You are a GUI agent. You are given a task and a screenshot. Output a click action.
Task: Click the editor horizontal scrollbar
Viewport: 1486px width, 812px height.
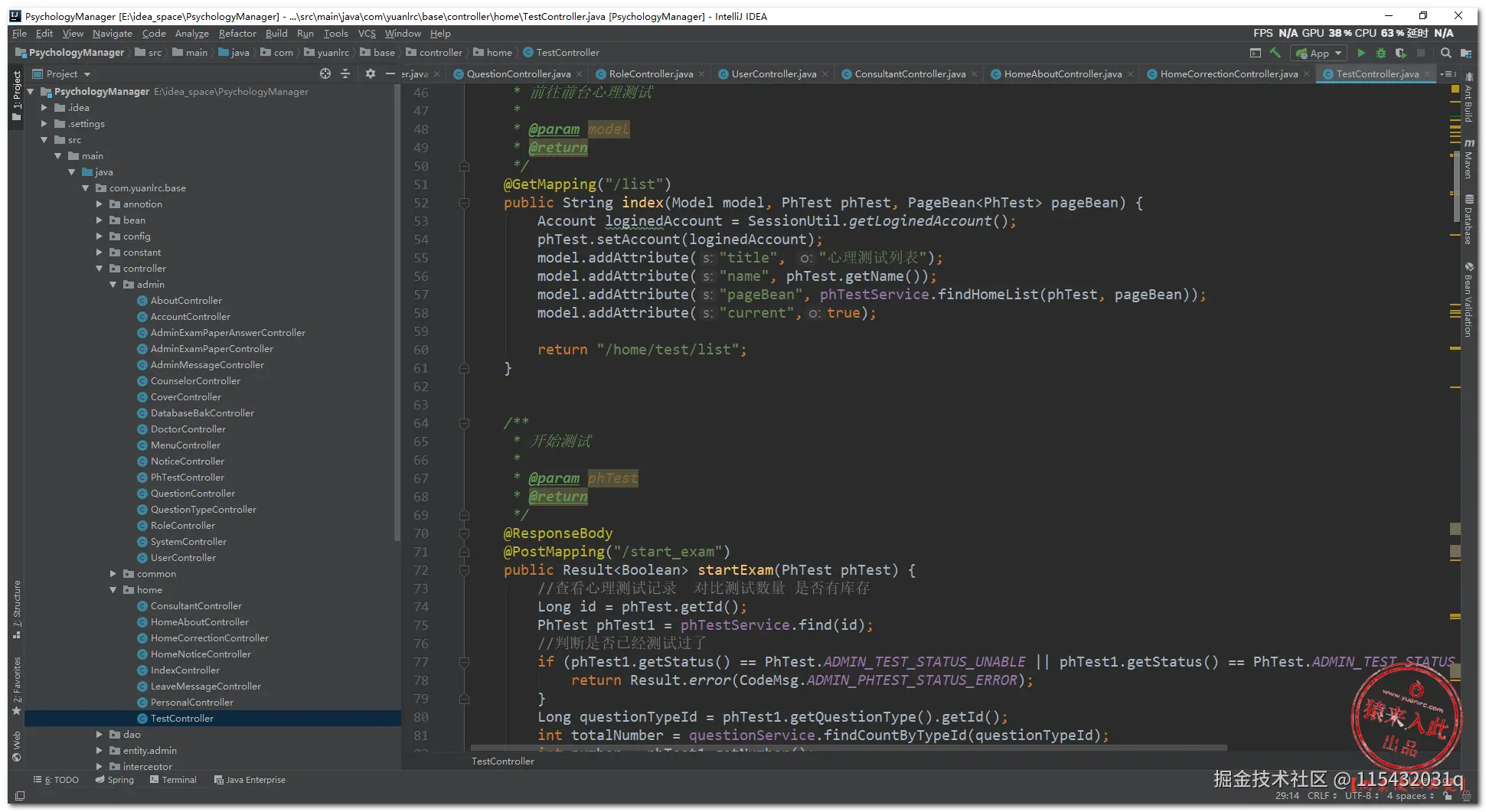coord(848,748)
